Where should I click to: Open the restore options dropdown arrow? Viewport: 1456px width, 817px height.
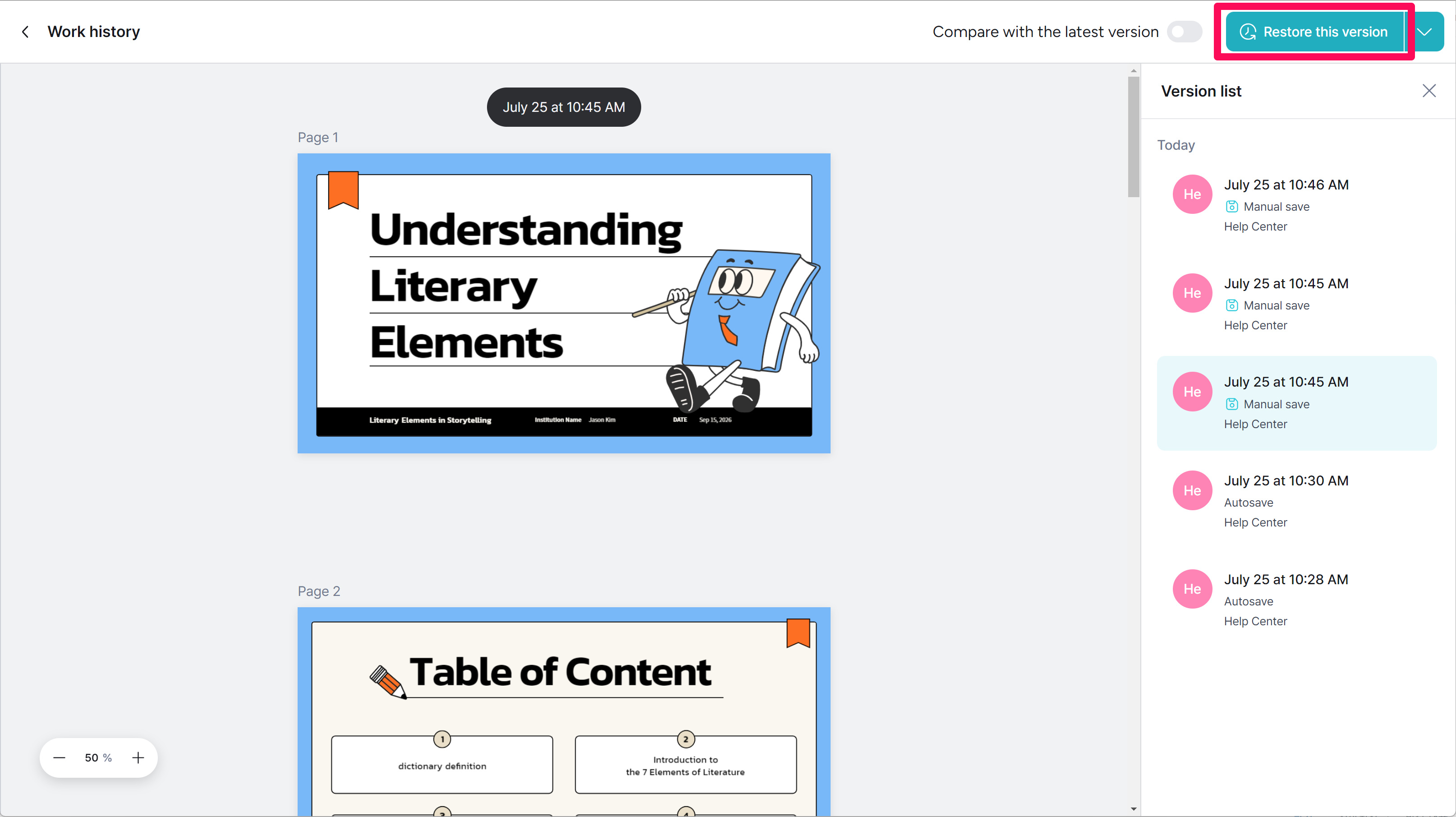pos(1424,32)
